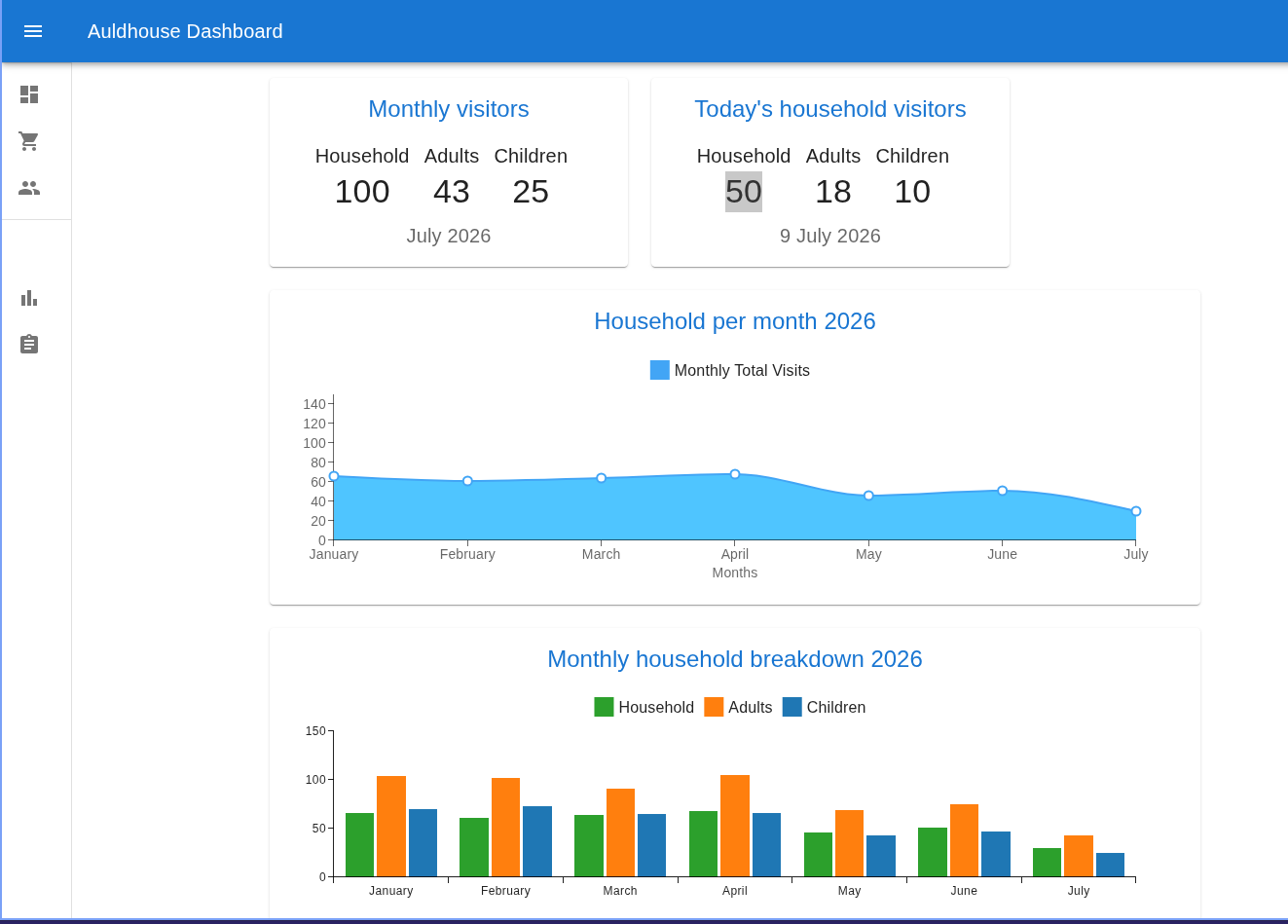The height and width of the screenshot is (924, 1288).
Task: Click the July data point on line chart
Action: coord(1136,511)
